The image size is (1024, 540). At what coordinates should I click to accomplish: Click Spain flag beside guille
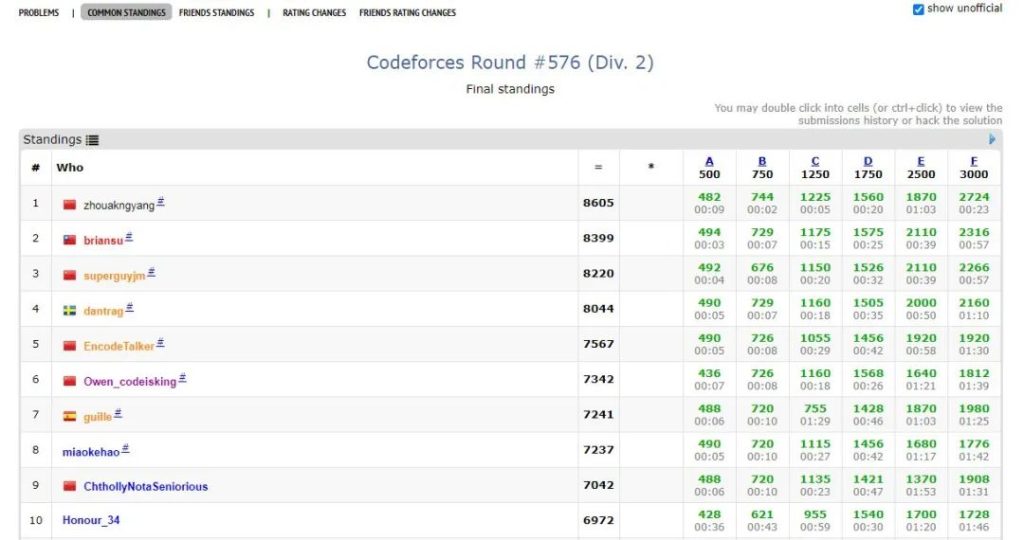coord(69,417)
